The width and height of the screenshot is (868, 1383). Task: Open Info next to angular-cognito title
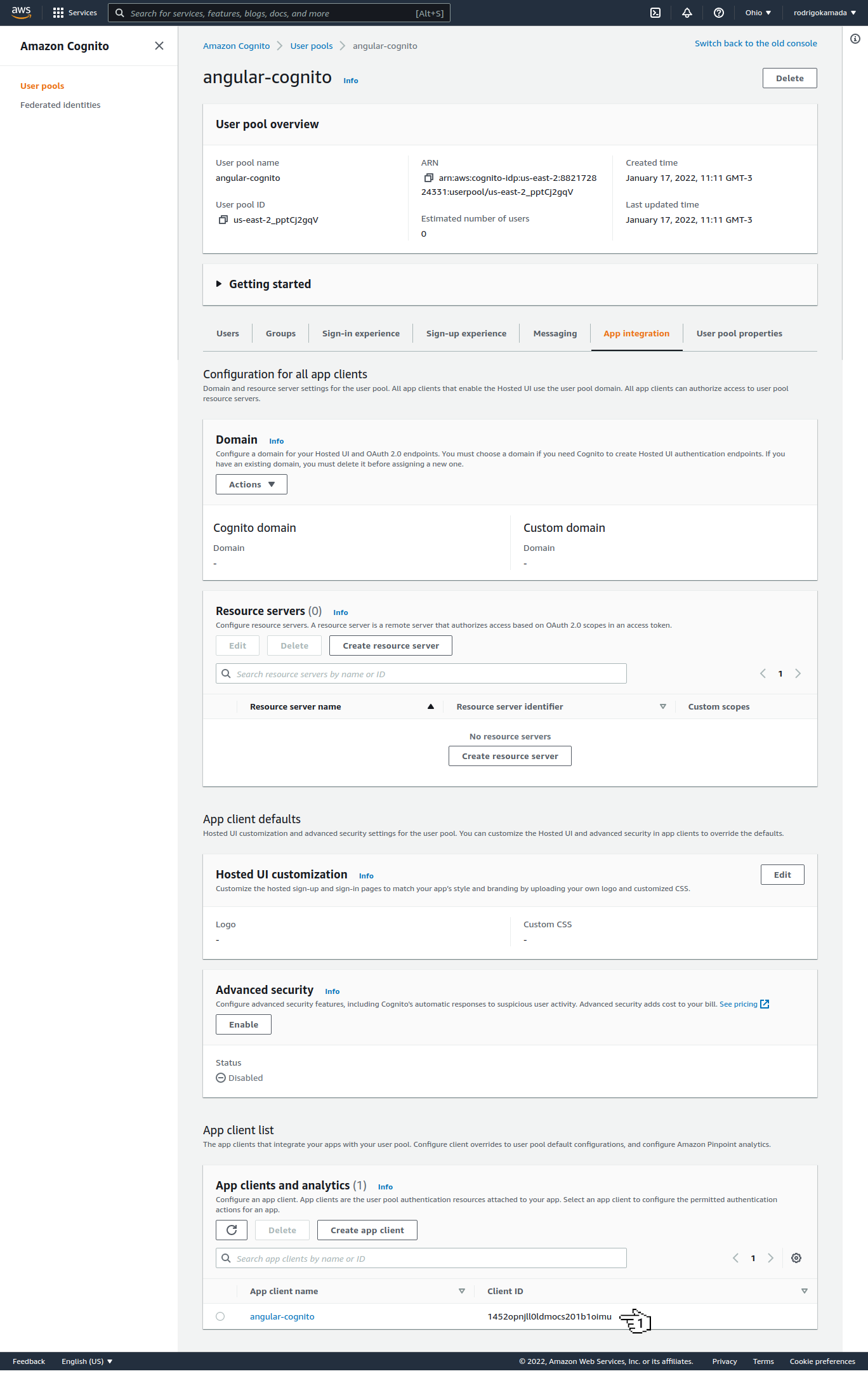coord(351,81)
